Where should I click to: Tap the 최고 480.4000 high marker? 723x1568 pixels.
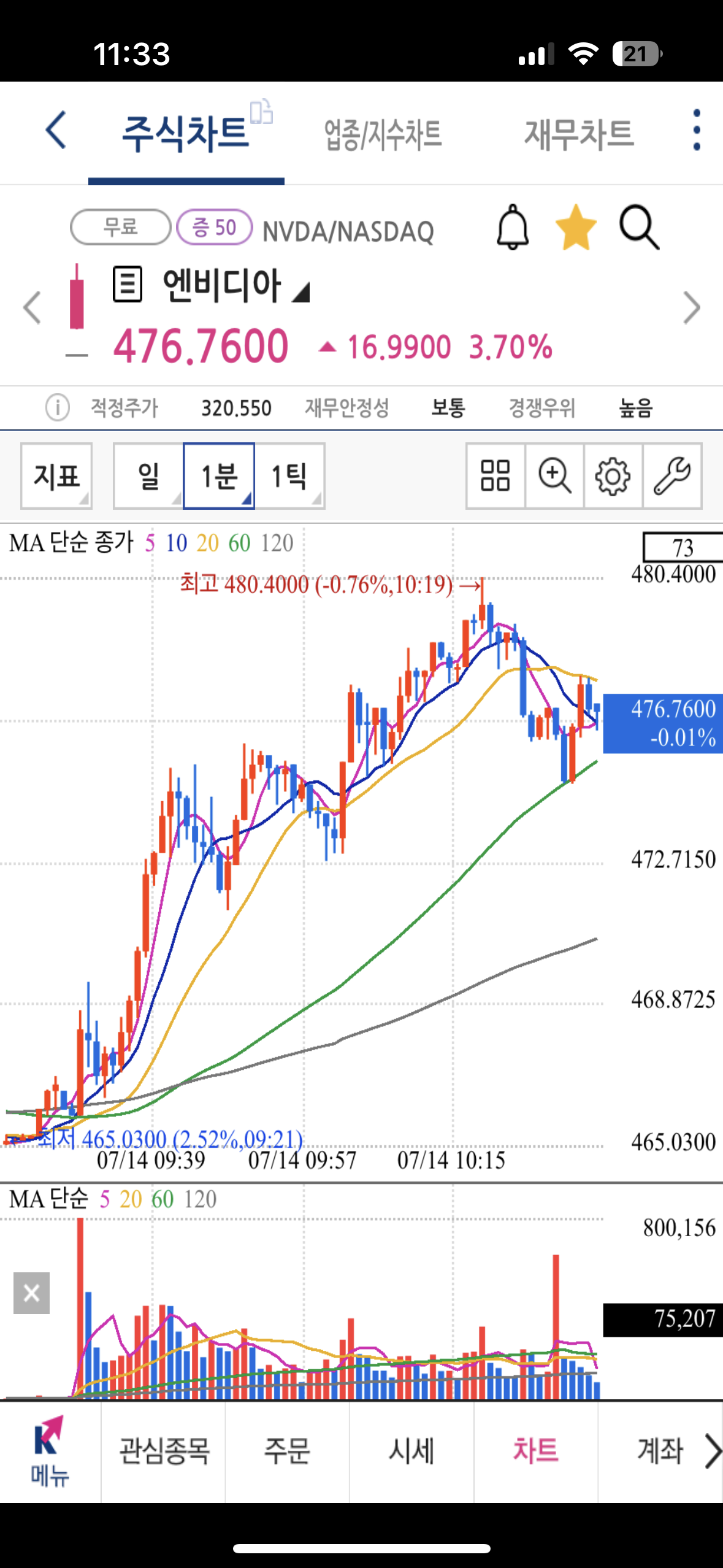[x=331, y=585]
